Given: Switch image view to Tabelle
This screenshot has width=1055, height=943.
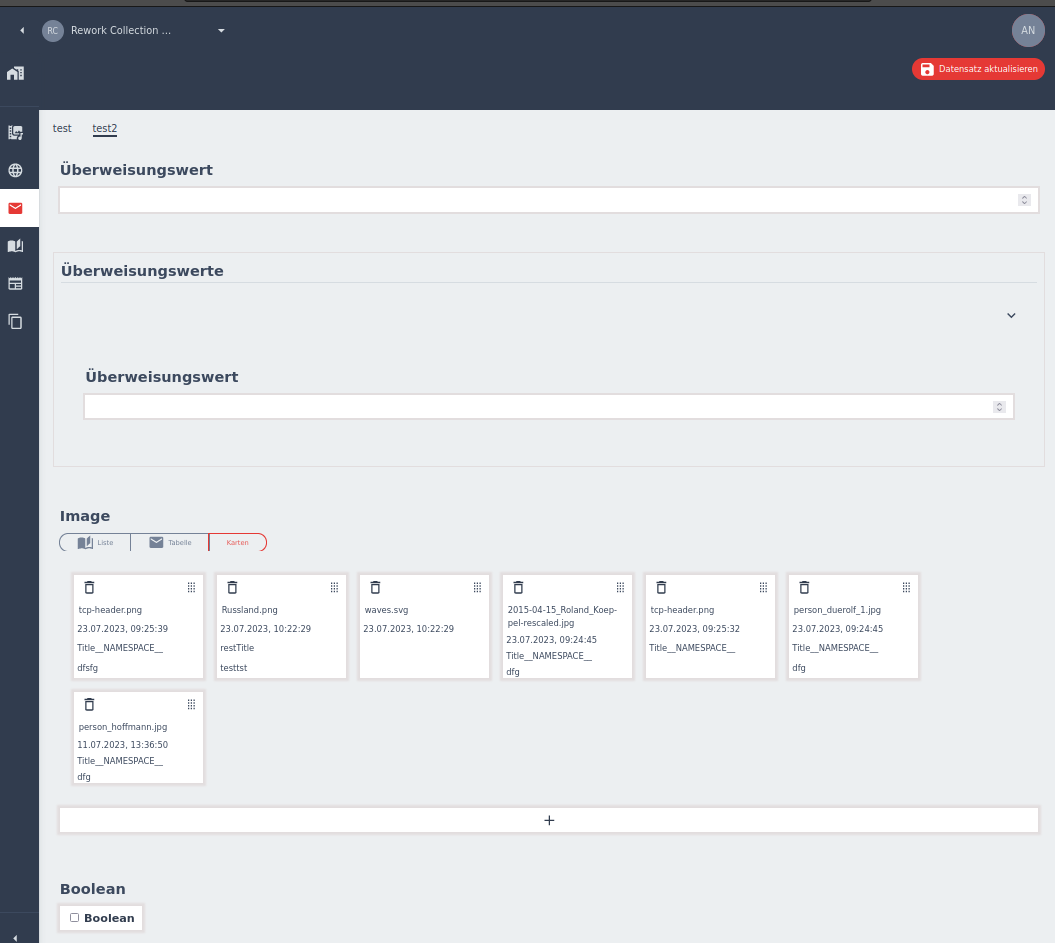Looking at the screenshot, I should 169,542.
